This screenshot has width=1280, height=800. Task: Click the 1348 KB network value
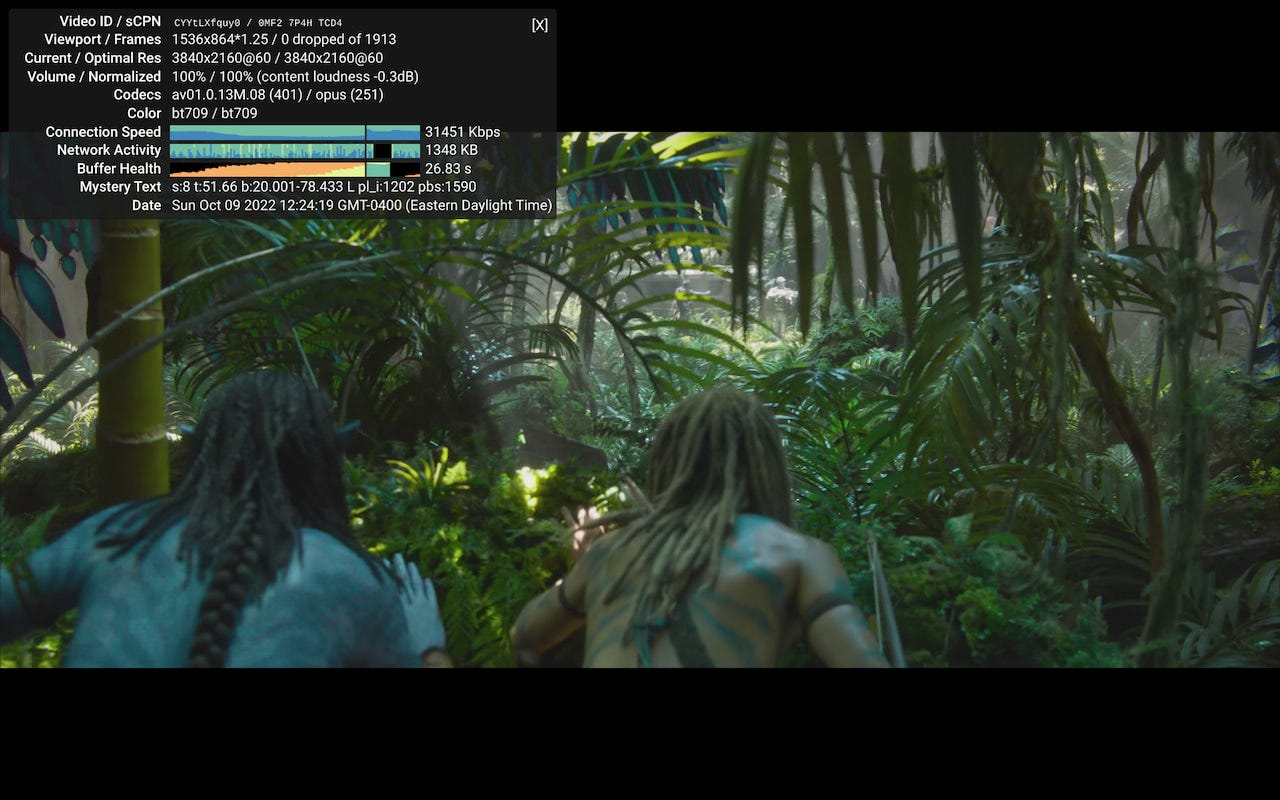(451, 150)
